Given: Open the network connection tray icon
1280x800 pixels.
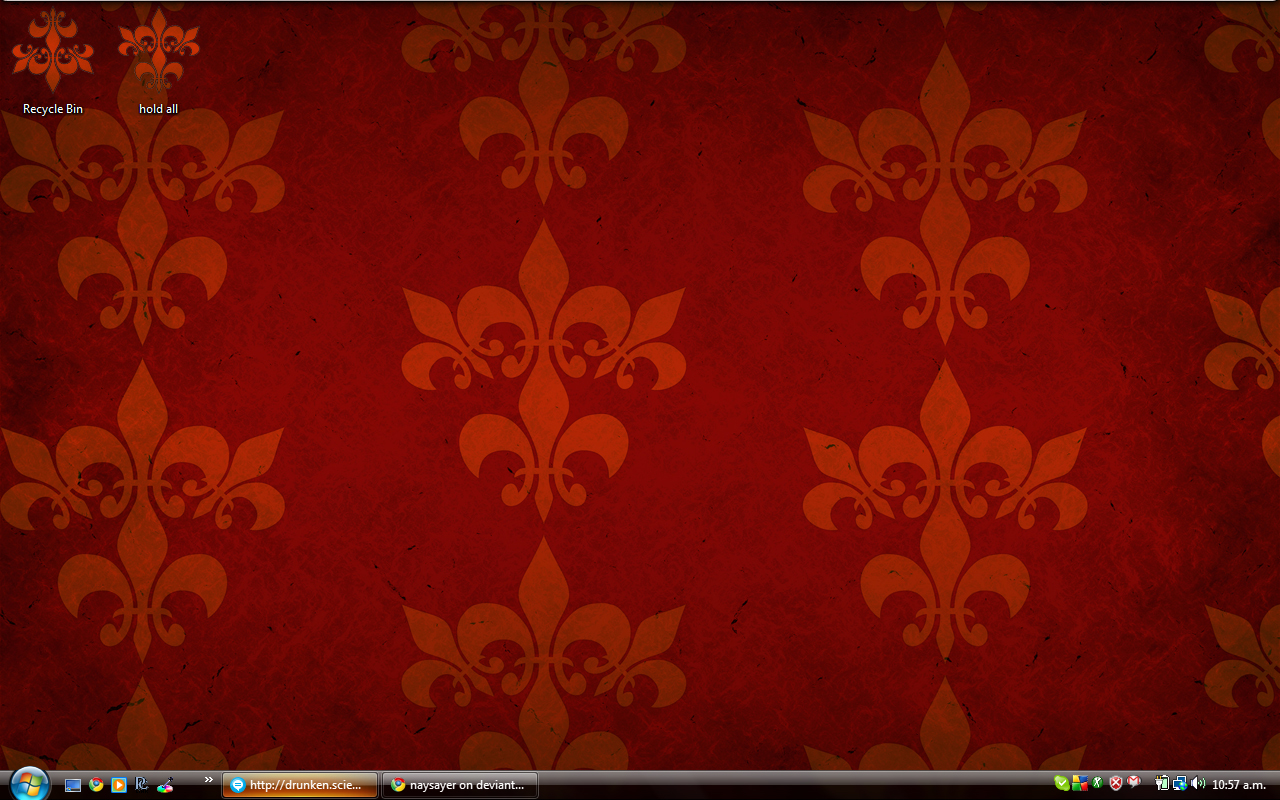Looking at the screenshot, I should 1179,783.
